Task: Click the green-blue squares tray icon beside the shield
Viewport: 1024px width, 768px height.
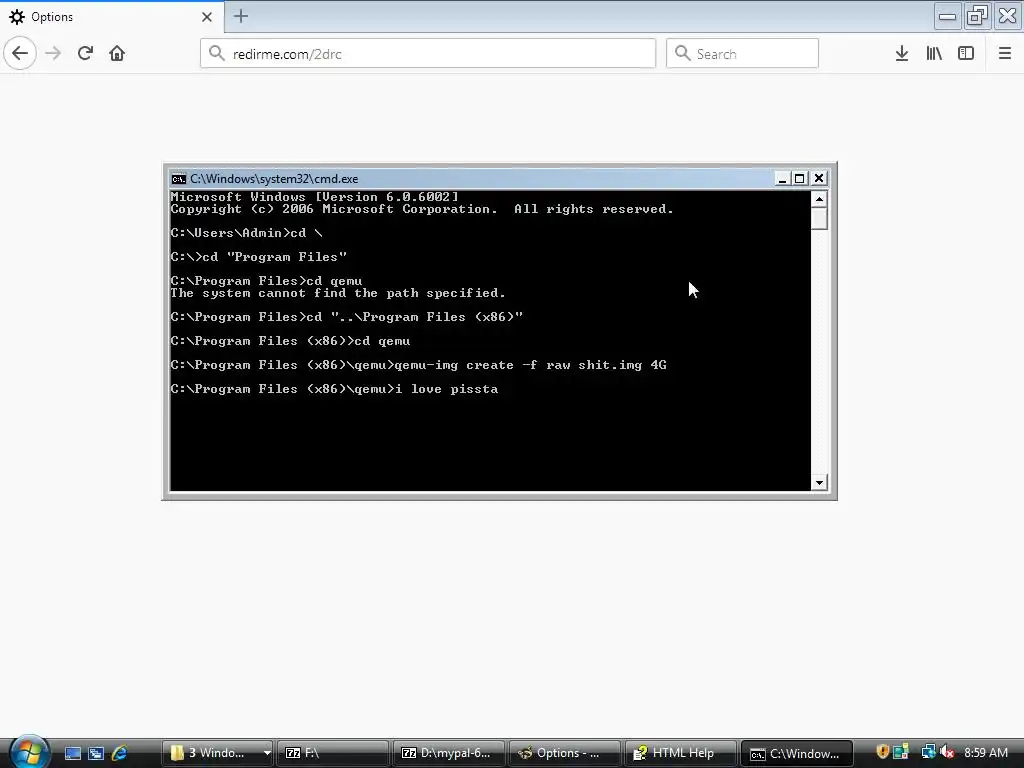Action: coord(901,752)
